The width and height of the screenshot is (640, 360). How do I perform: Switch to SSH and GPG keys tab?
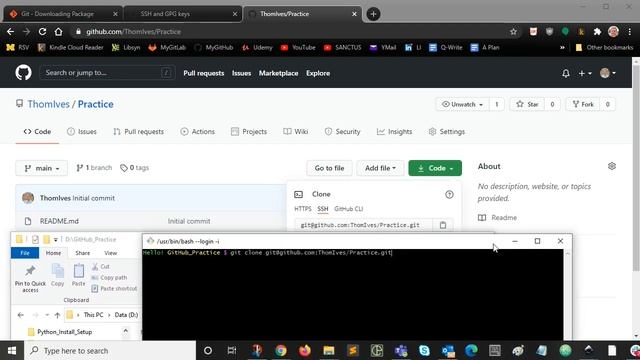[x=183, y=14]
